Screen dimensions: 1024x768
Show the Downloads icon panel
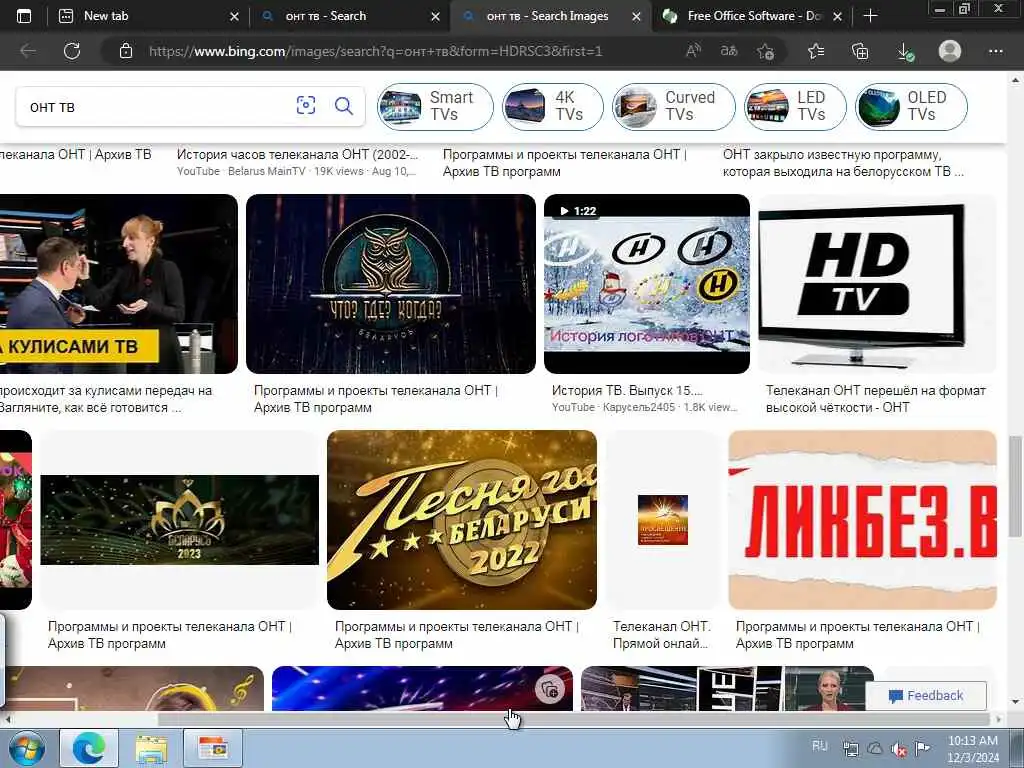(x=905, y=52)
